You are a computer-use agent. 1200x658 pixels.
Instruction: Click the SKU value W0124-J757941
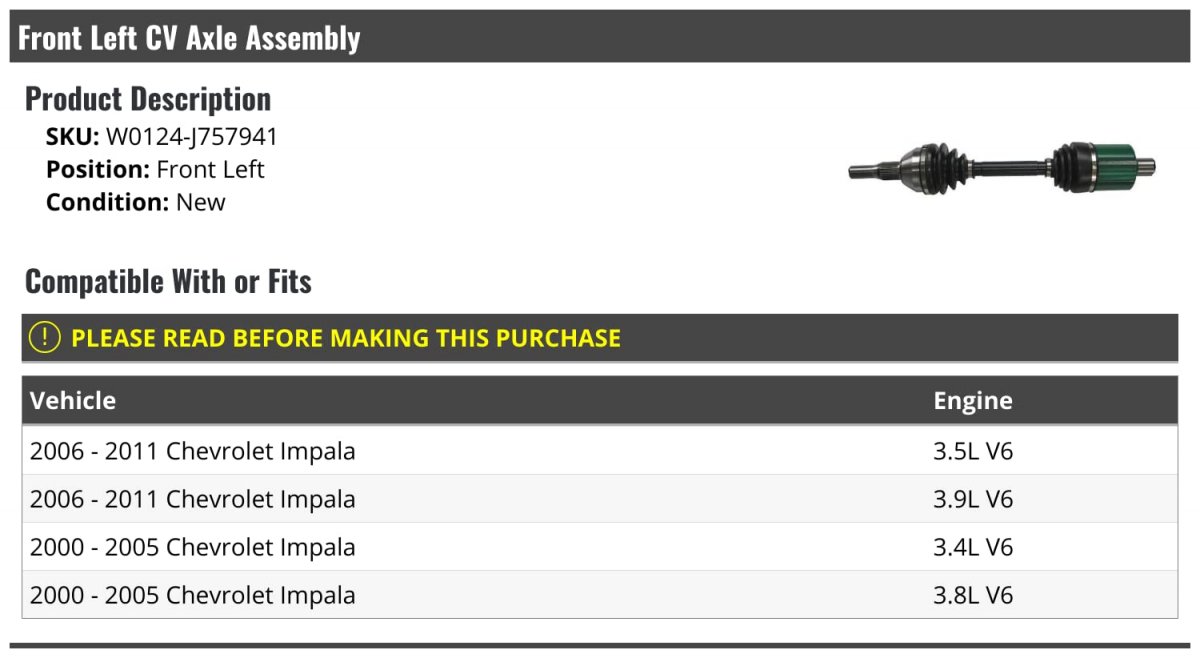tap(192, 137)
